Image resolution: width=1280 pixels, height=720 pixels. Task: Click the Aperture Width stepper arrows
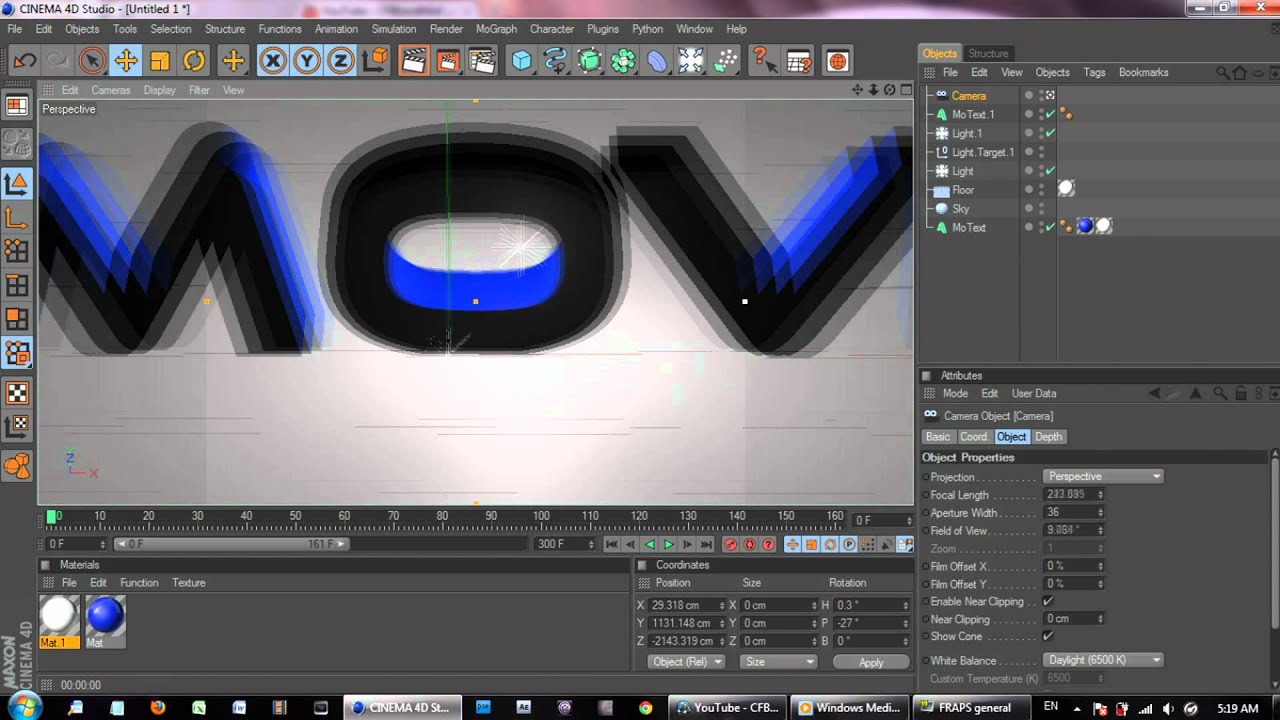pyautogui.click(x=1100, y=513)
